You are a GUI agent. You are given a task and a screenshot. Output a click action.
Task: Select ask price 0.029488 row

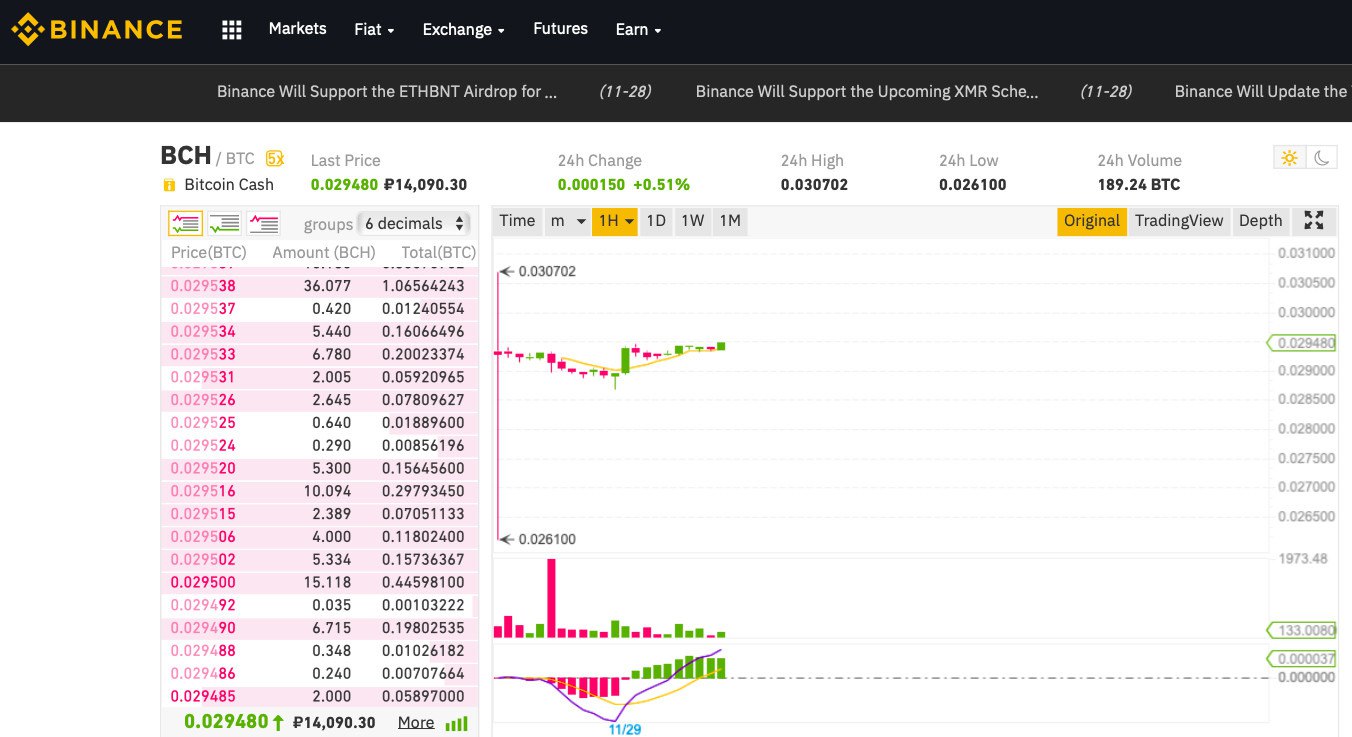point(320,651)
